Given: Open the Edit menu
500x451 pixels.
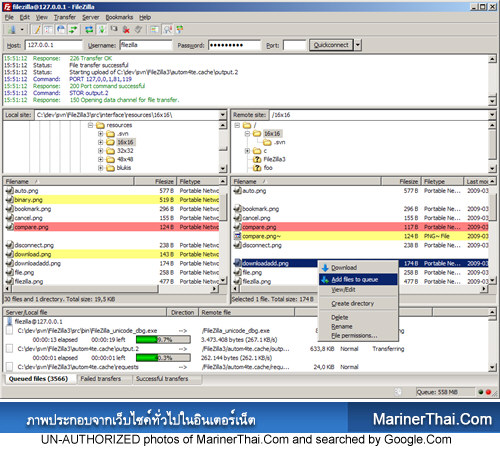Looking at the screenshot, I should tap(24, 17).
